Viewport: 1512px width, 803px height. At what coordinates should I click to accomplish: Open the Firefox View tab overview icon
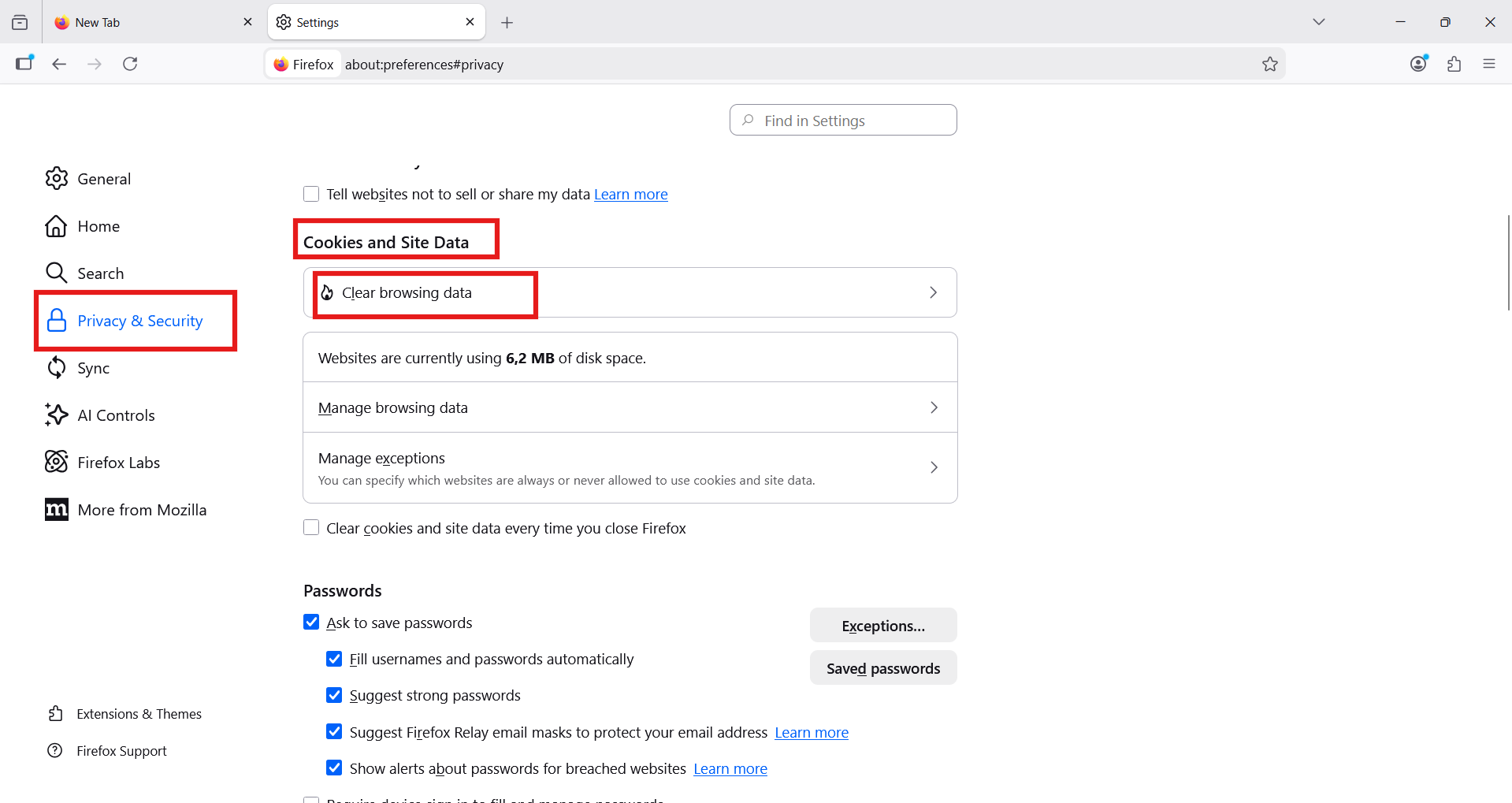(x=20, y=23)
